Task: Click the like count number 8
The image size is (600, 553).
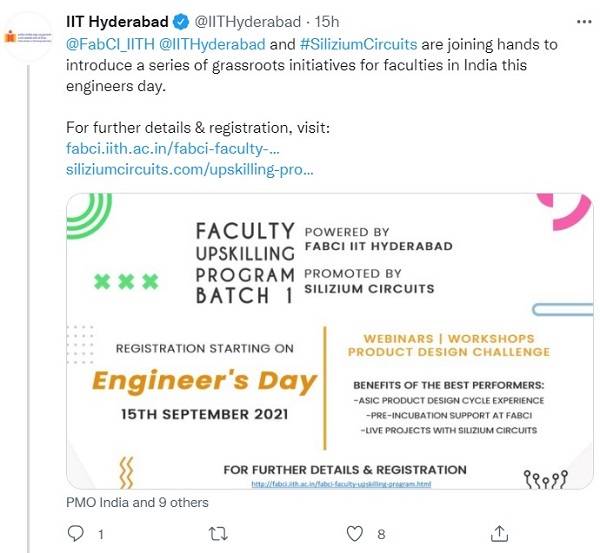Action: (382, 534)
